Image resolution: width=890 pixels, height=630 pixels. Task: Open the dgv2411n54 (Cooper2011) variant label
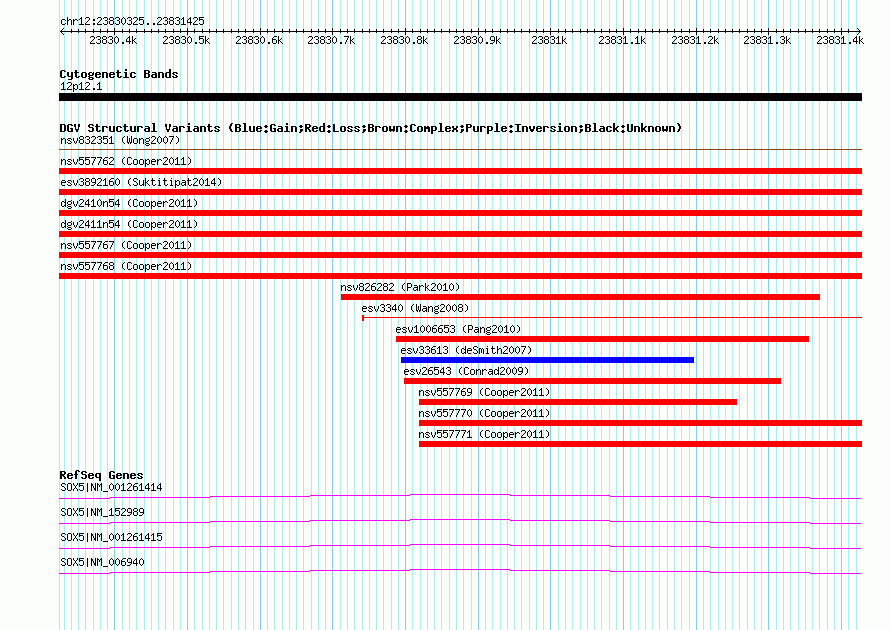129,224
